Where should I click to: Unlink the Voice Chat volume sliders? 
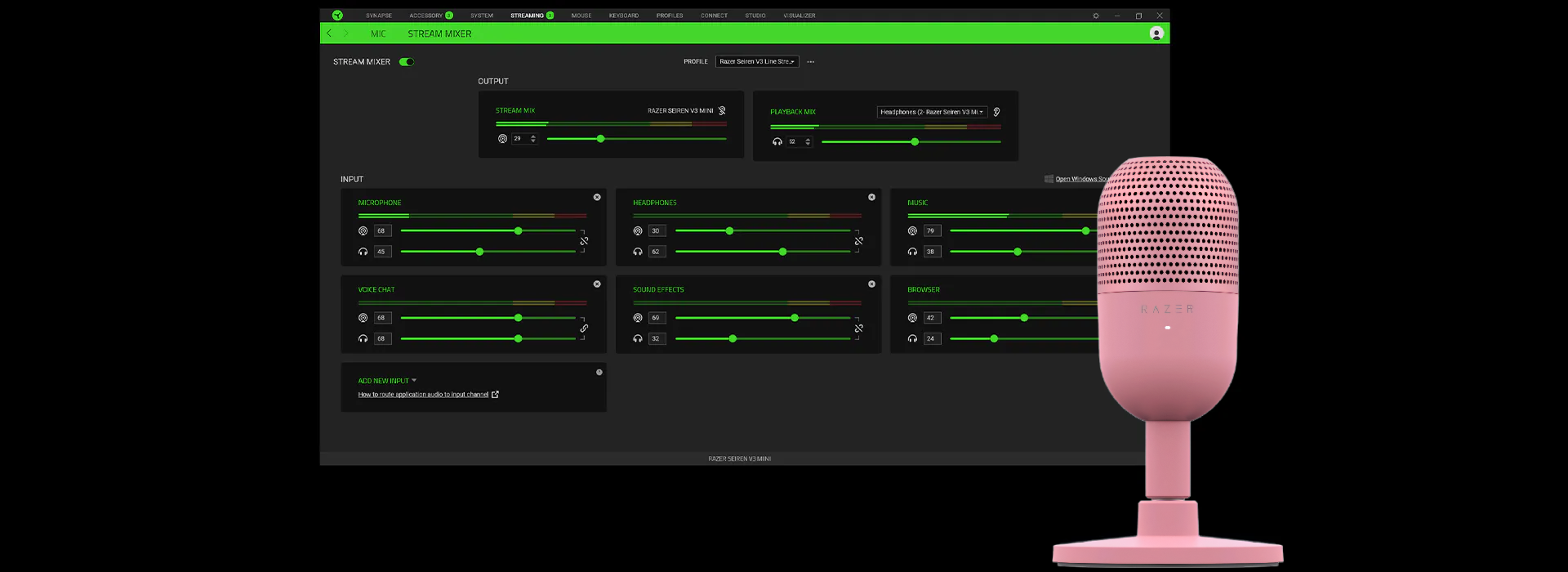pyautogui.click(x=584, y=328)
